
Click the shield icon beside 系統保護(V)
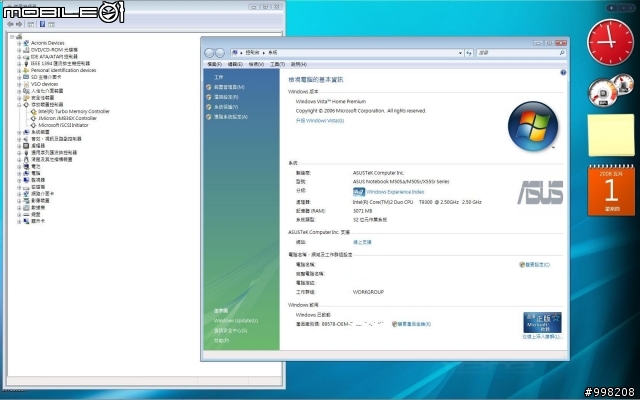click(x=209, y=107)
